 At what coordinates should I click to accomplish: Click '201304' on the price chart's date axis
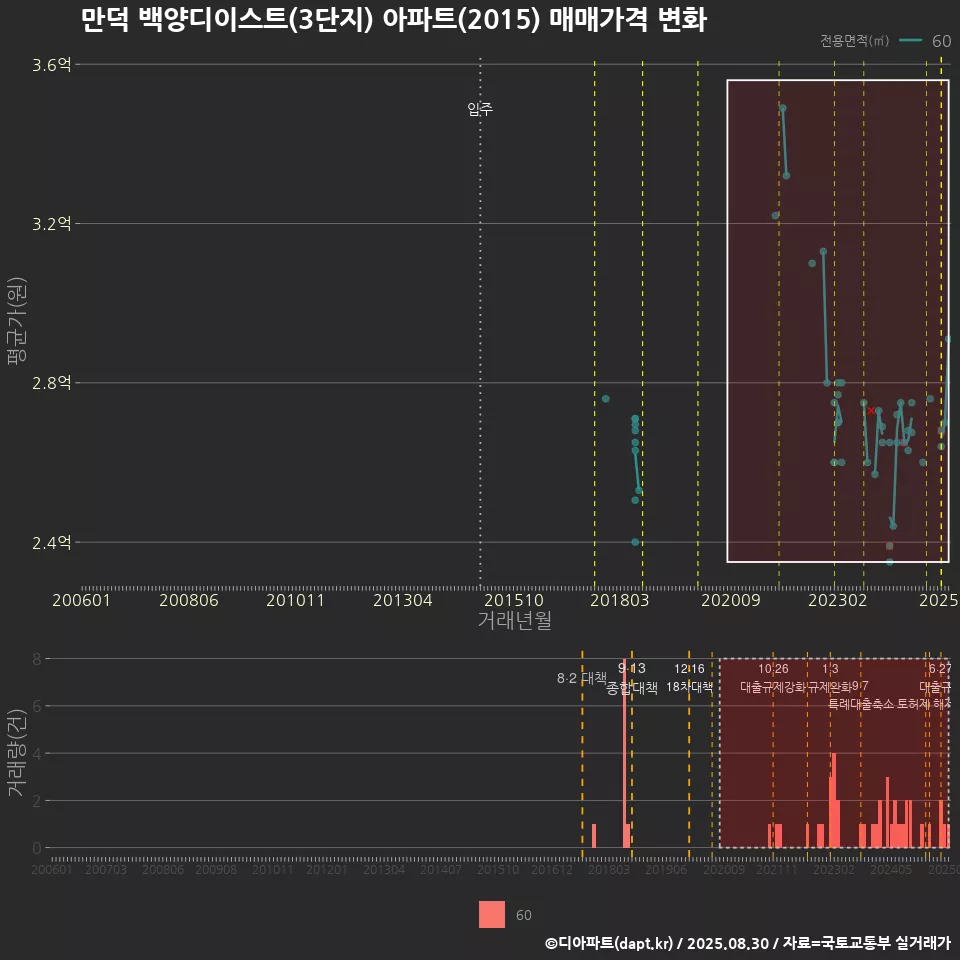coord(403,600)
